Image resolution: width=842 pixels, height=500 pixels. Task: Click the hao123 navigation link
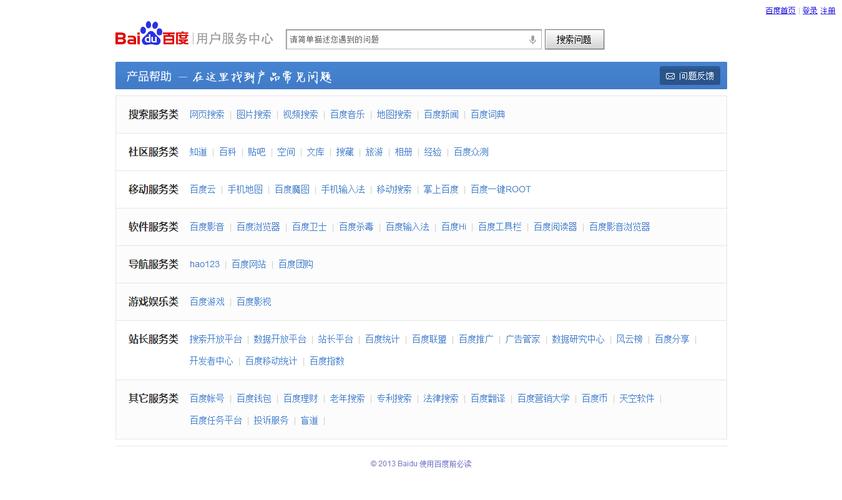(x=204, y=264)
